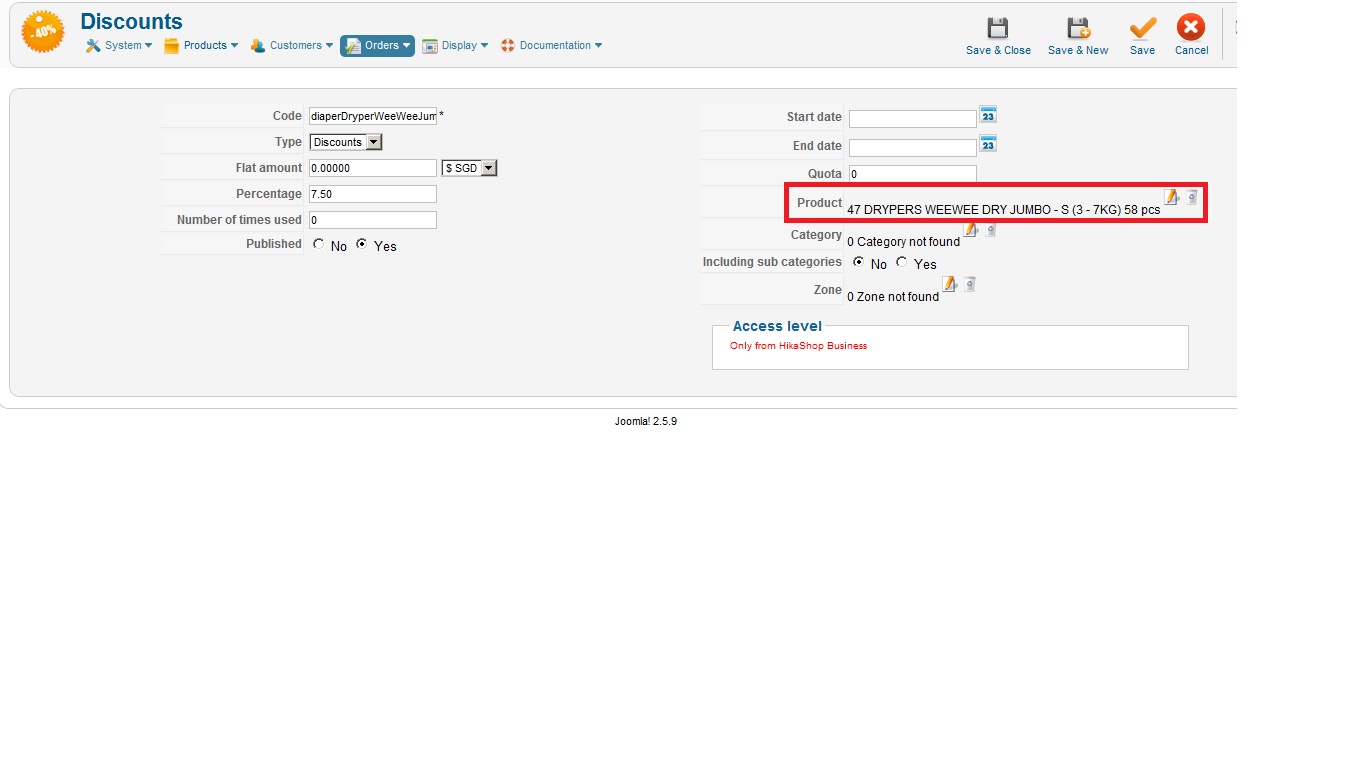Click the trash icon to remove Product
1366x767 pixels.
(x=1192, y=198)
